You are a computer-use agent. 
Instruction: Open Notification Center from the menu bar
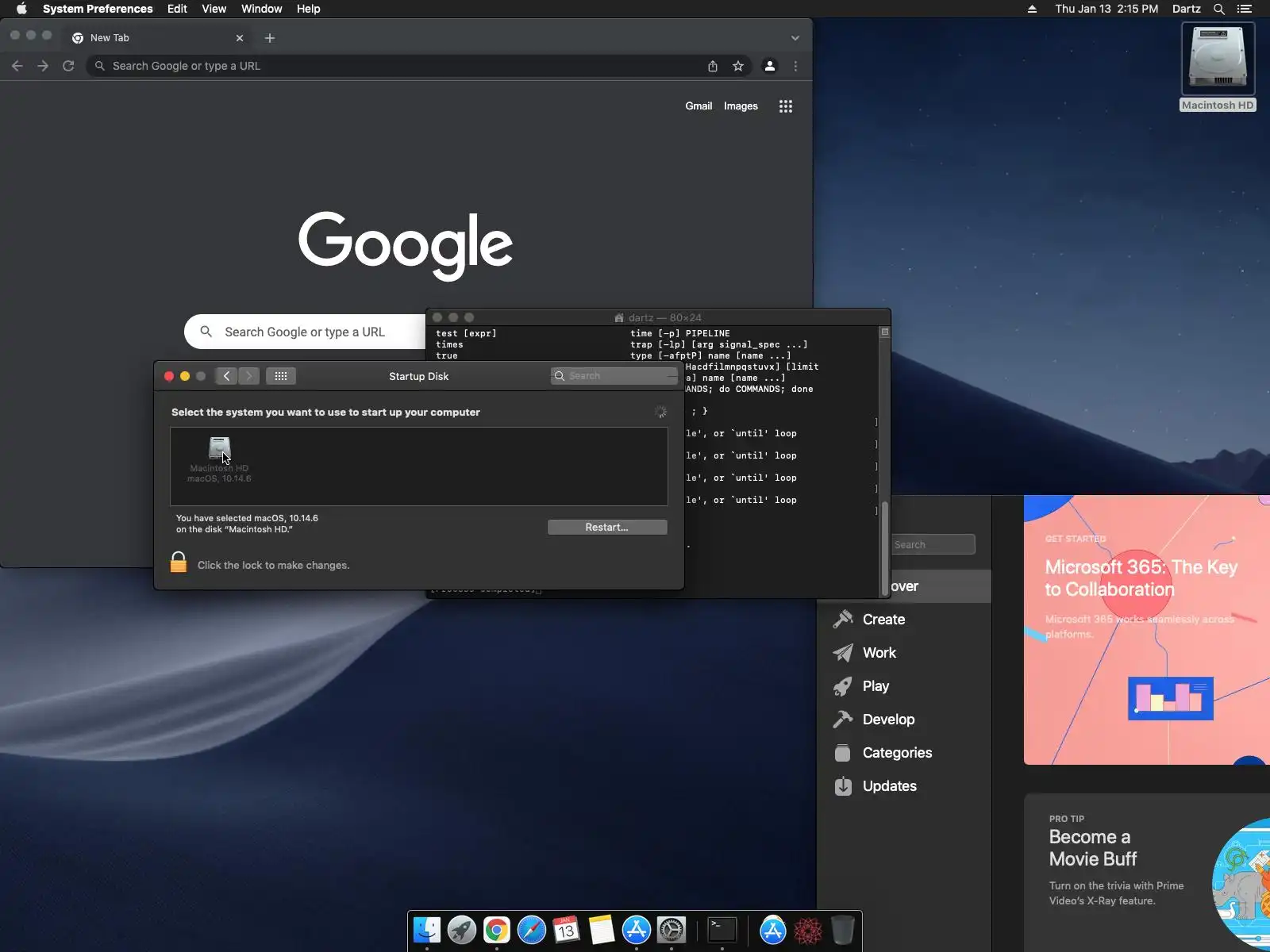pyautogui.click(x=1245, y=9)
